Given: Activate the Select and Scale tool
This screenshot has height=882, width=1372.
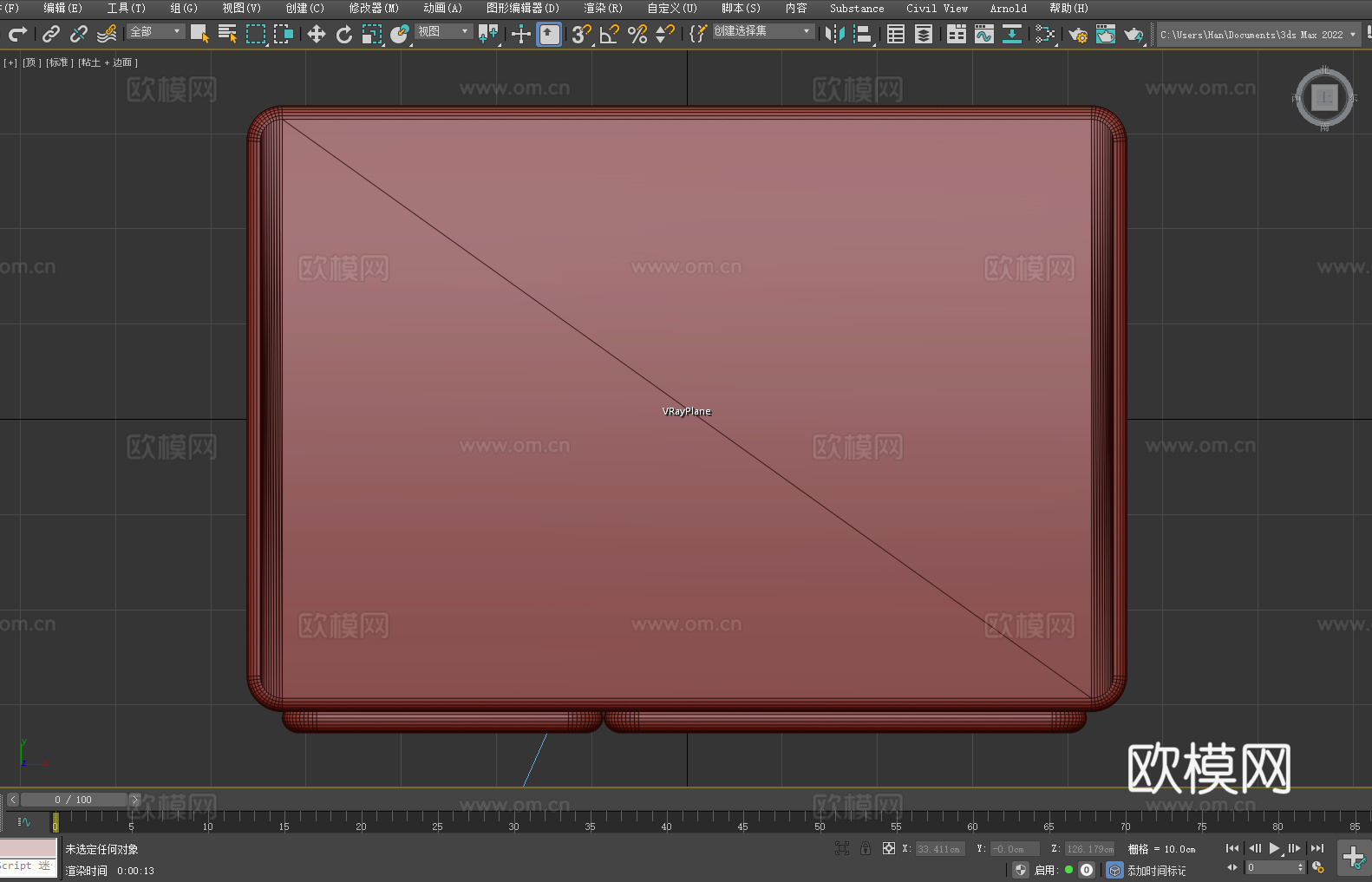Looking at the screenshot, I should point(372,34).
